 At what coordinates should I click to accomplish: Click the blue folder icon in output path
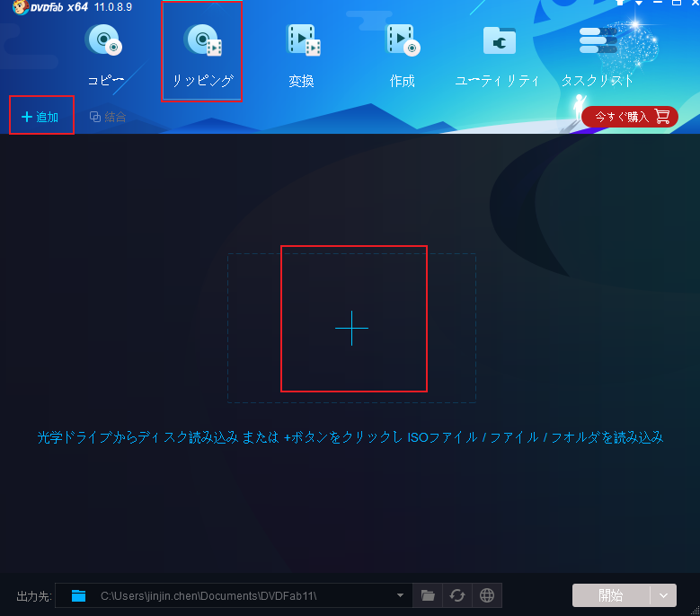79,595
